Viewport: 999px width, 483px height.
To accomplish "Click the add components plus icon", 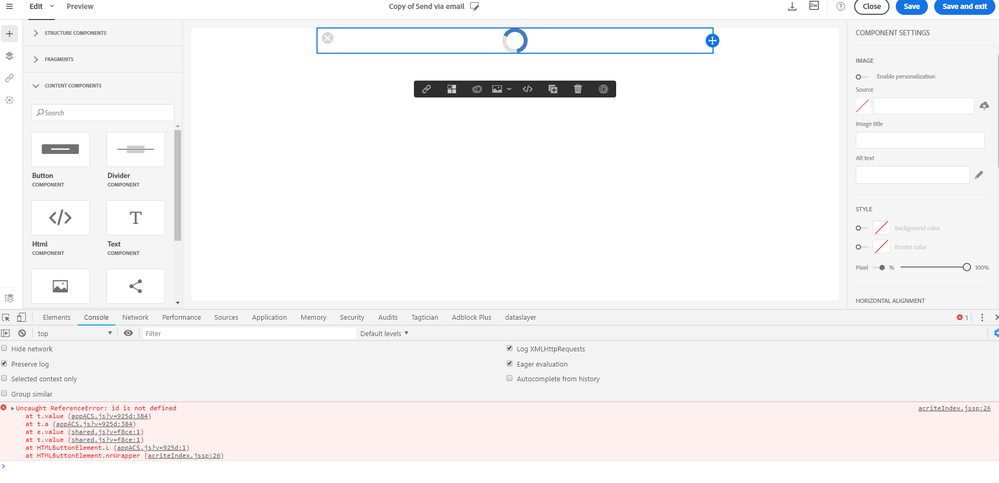I will (x=9, y=34).
